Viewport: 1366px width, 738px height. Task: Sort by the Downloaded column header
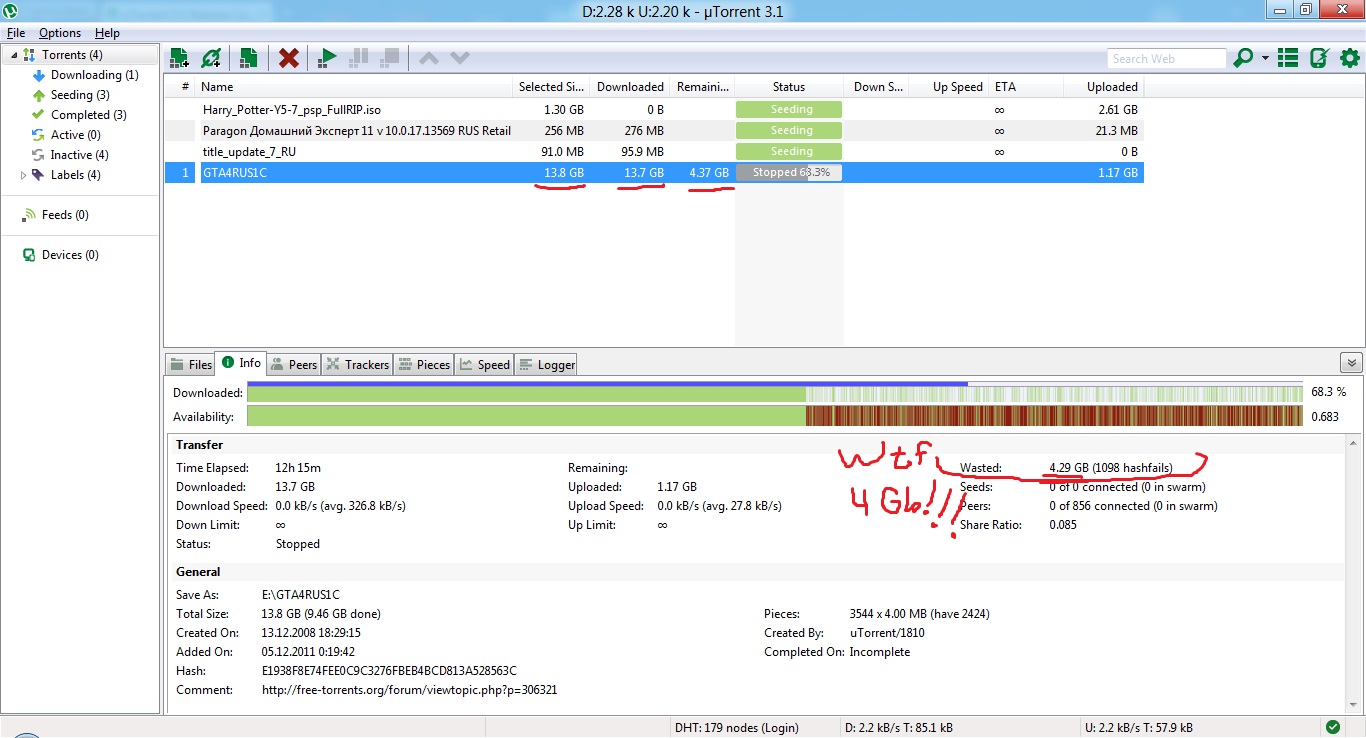click(630, 87)
